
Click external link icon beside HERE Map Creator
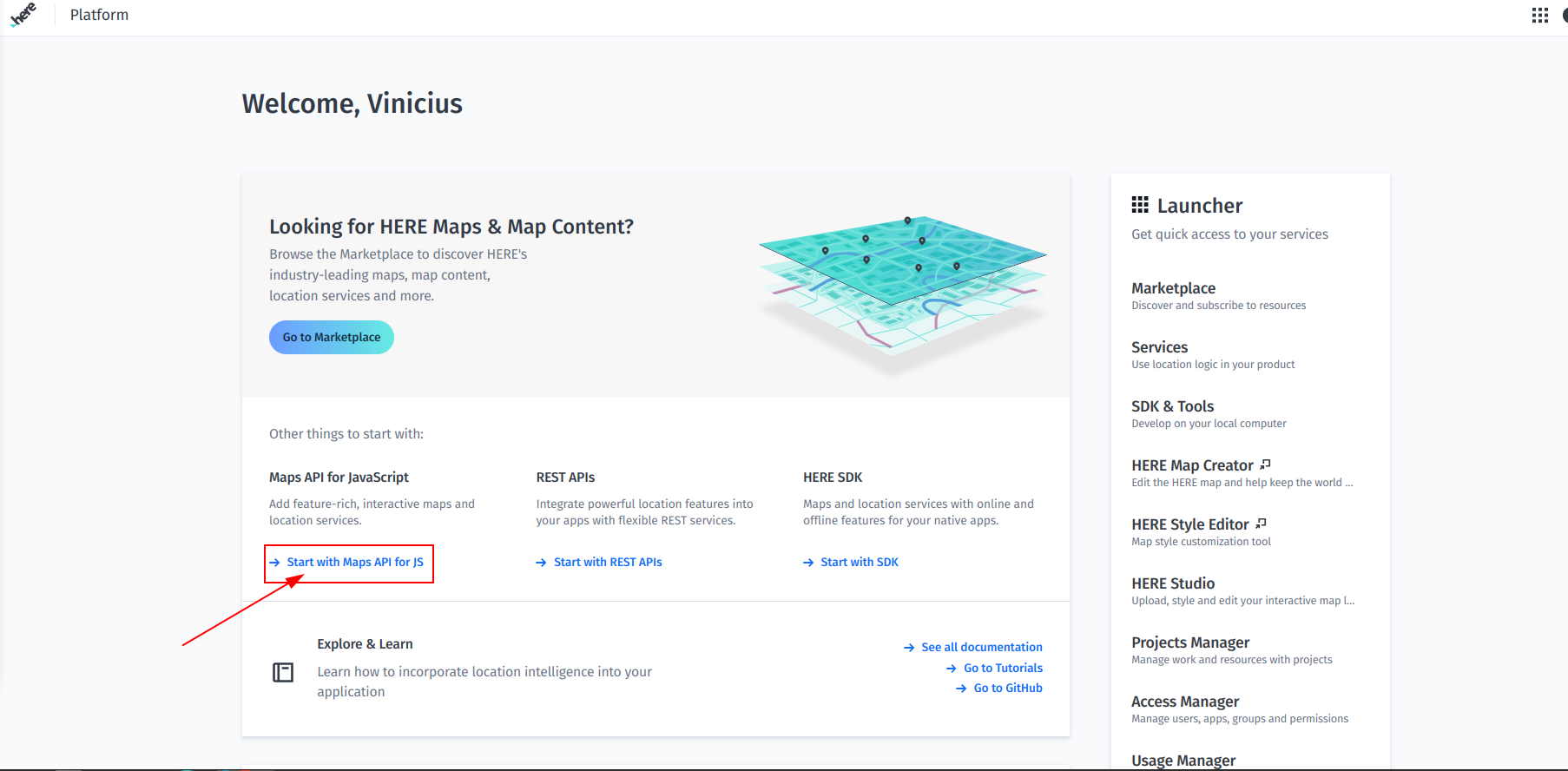point(1266,465)
